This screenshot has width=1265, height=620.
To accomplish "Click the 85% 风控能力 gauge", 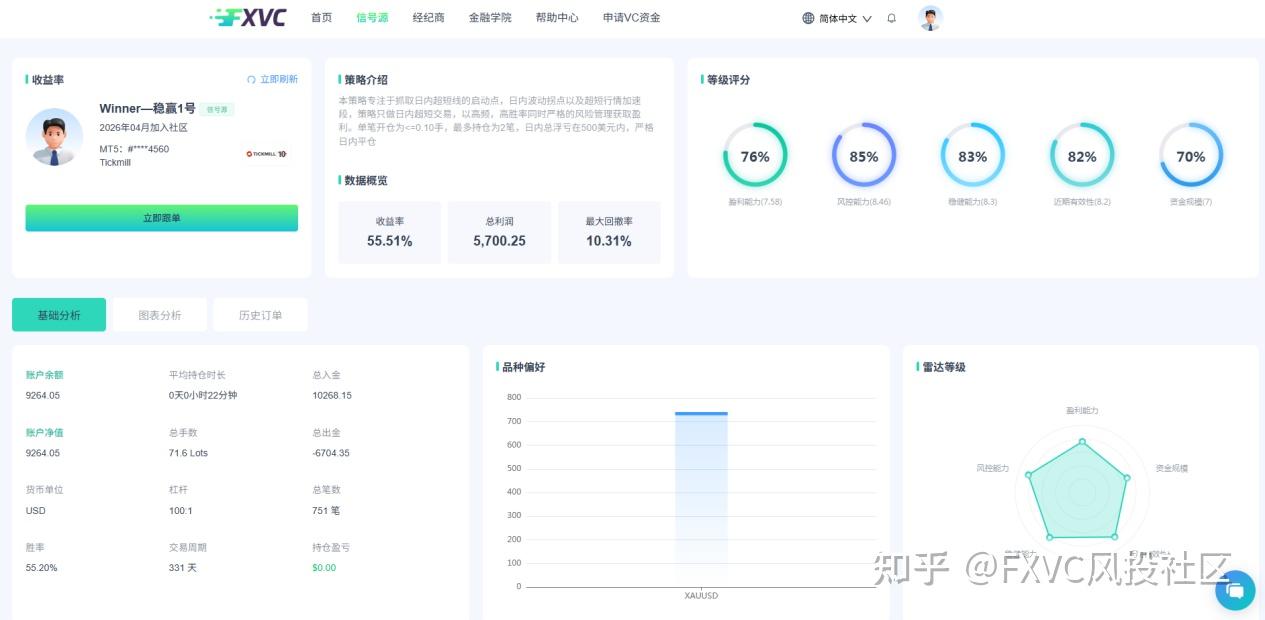I will [x=864, y=155].
